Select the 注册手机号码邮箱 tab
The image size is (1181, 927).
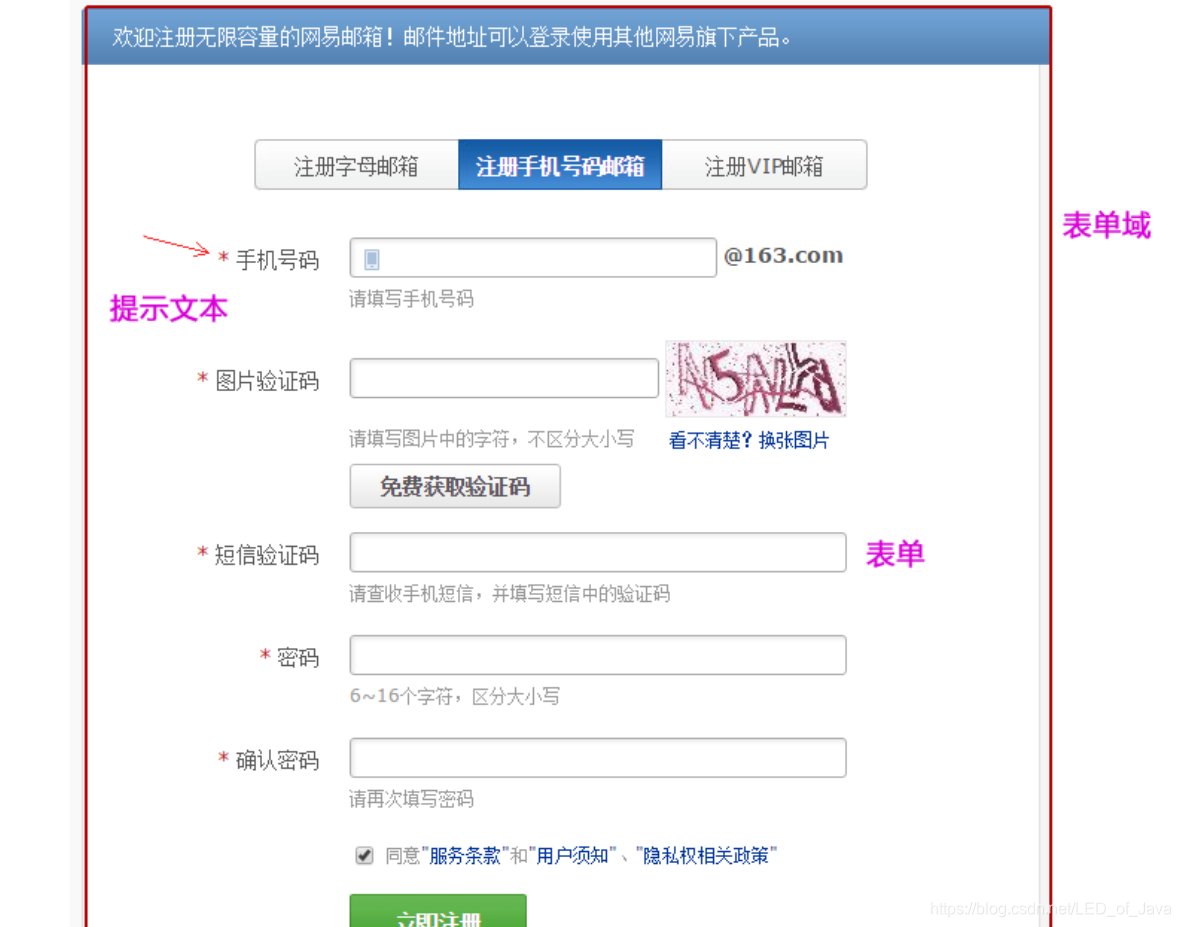560,165
